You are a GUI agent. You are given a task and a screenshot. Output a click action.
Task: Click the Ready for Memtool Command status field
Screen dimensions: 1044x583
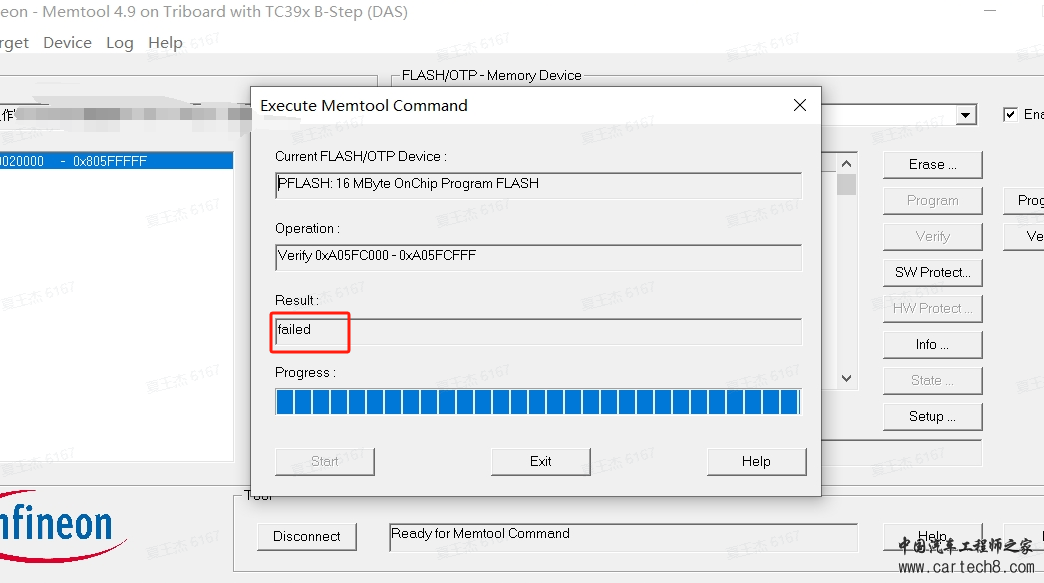pos(623,536)
